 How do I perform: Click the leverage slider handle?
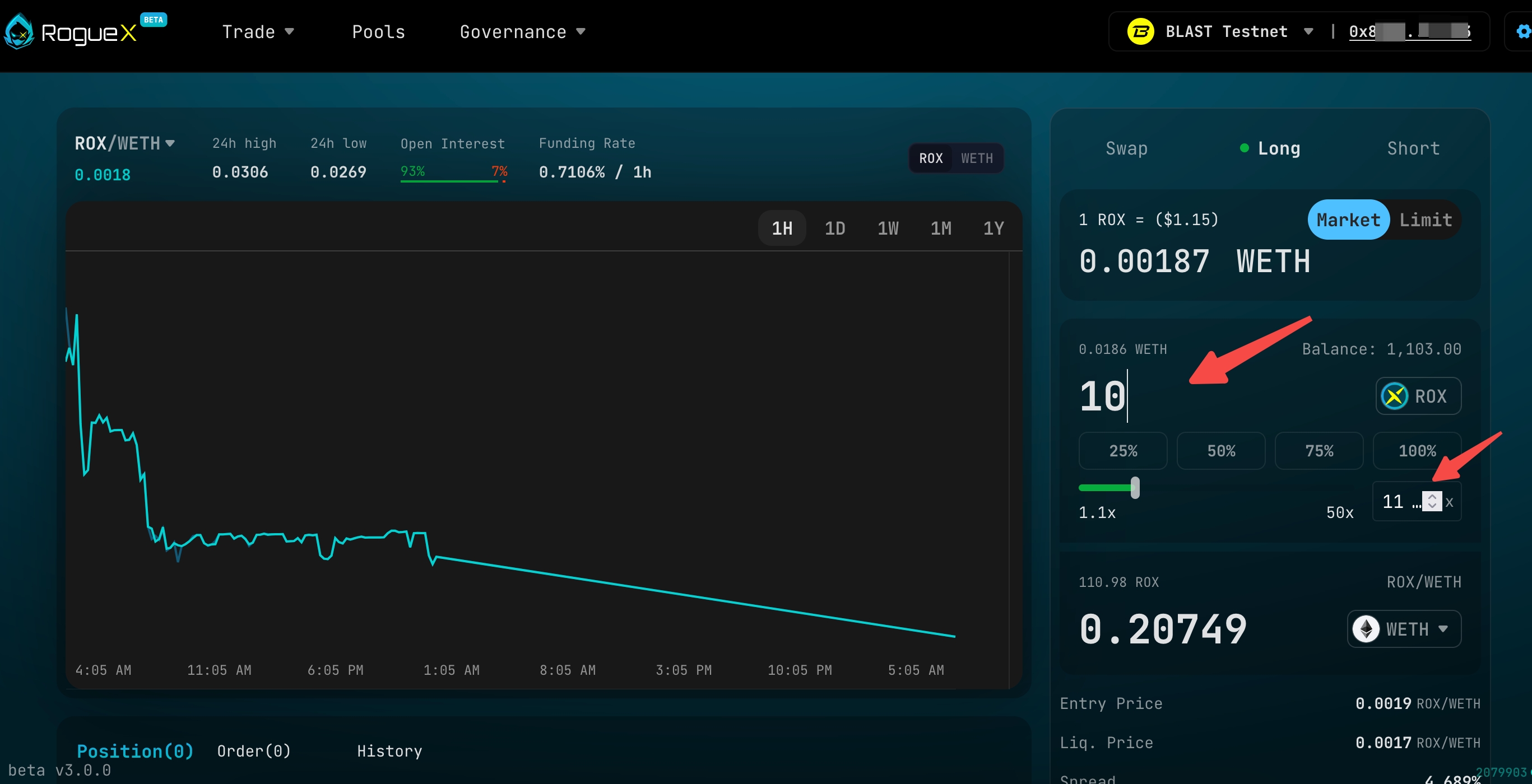point(1135,488)
